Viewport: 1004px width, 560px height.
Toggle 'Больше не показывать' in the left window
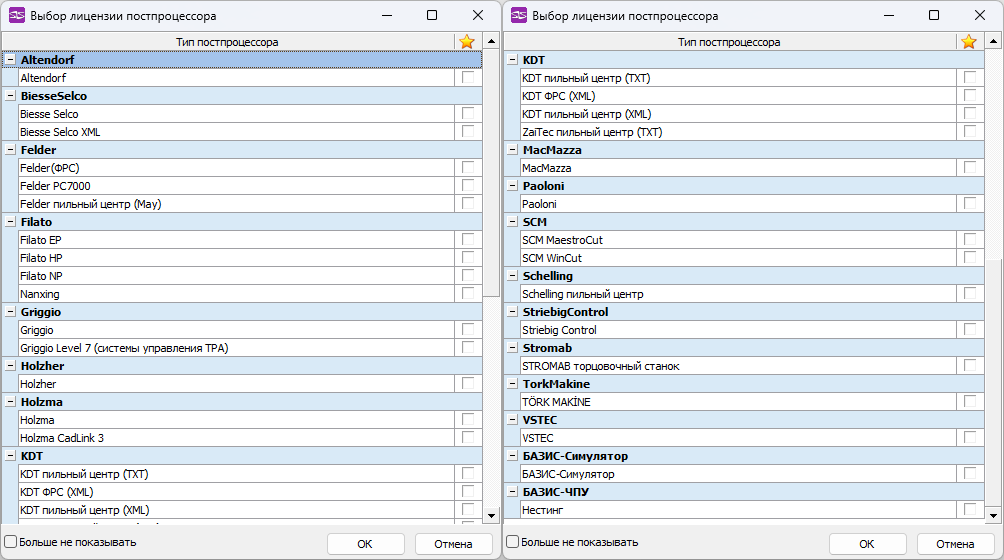(x=11, y=542)
